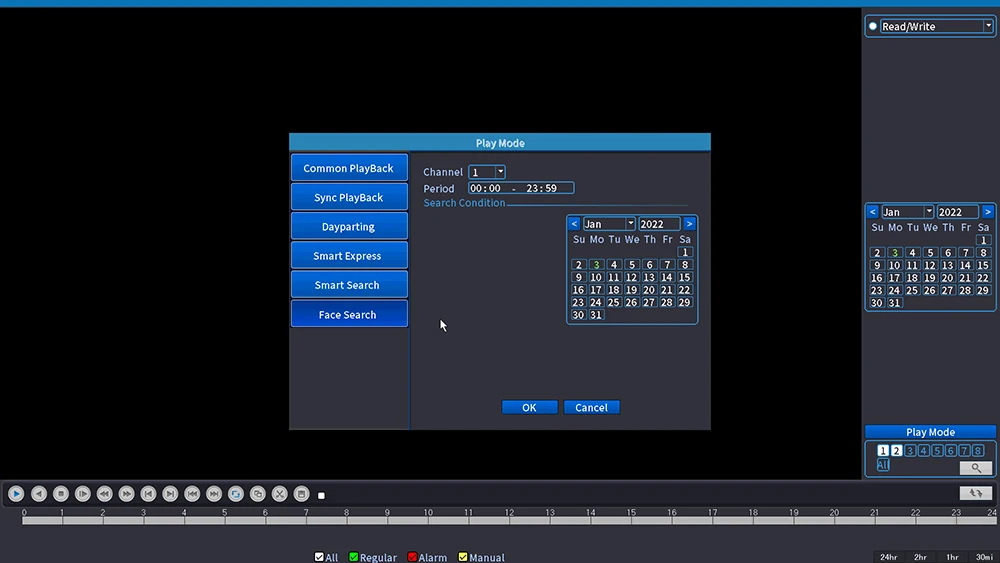Screen dimensions: 1000x563
Task: Stop playback with the square stop icon
Action: pyautogui.click(x=61, y=494)
